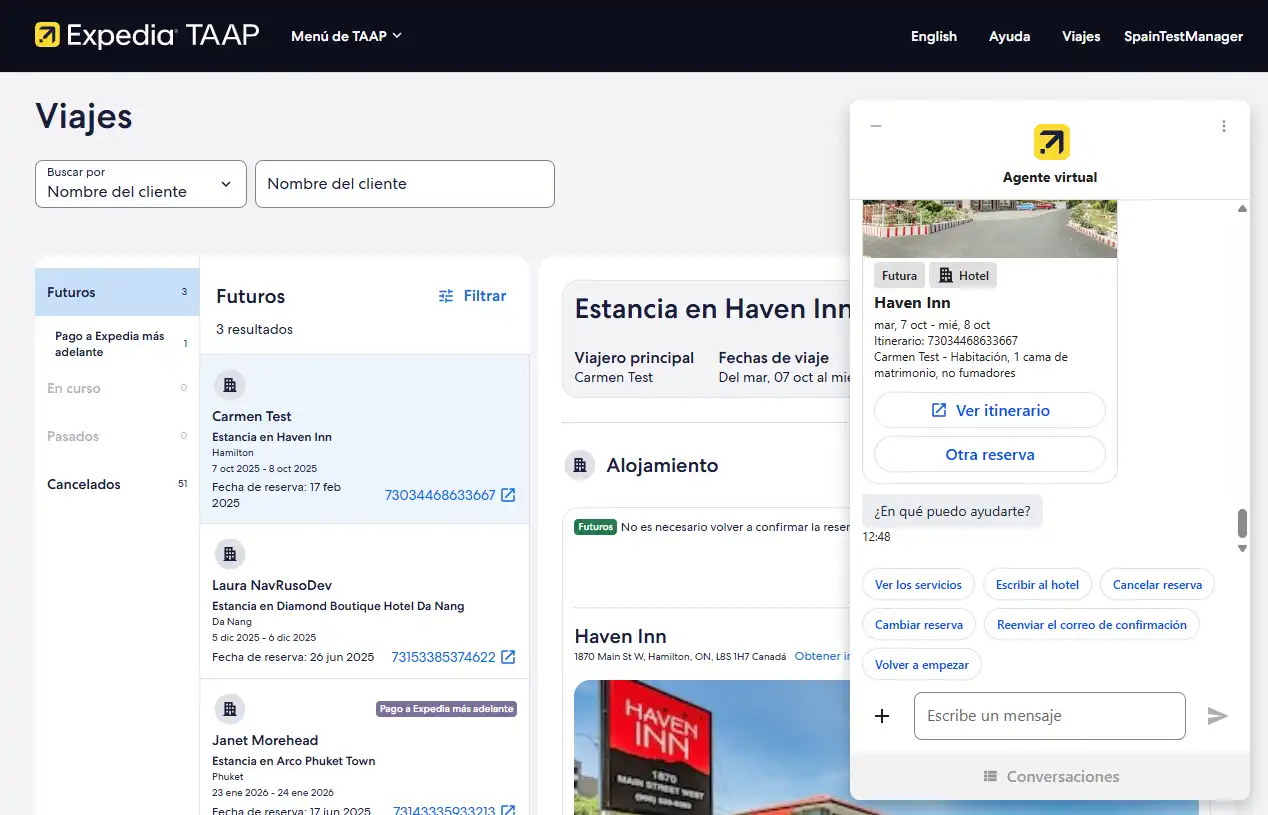Select the Pasados trips tab
The height and width of the screenshot is (815, 1268).
point(117,436)
